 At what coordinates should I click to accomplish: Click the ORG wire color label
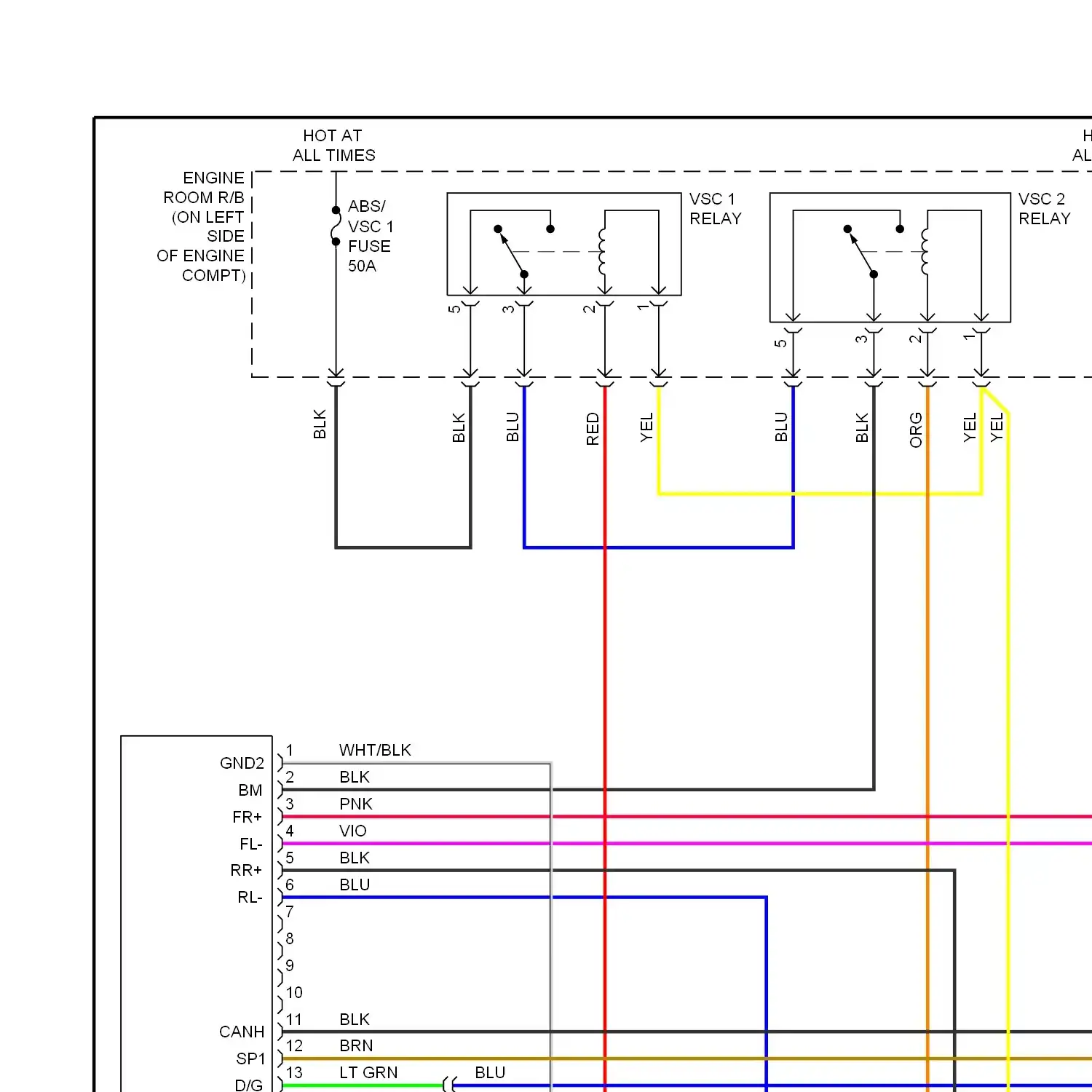pyautogui.click(x=916, y=430)
